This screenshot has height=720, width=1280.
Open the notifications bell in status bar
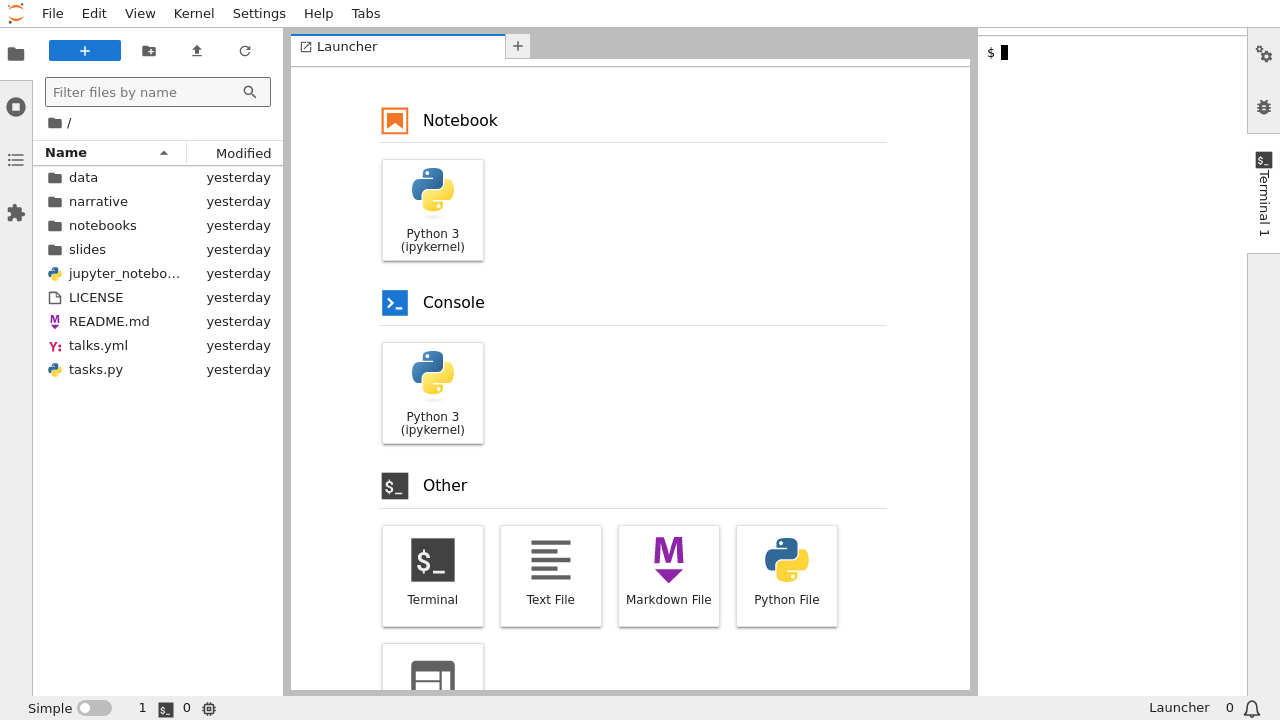coord(1252,708)
